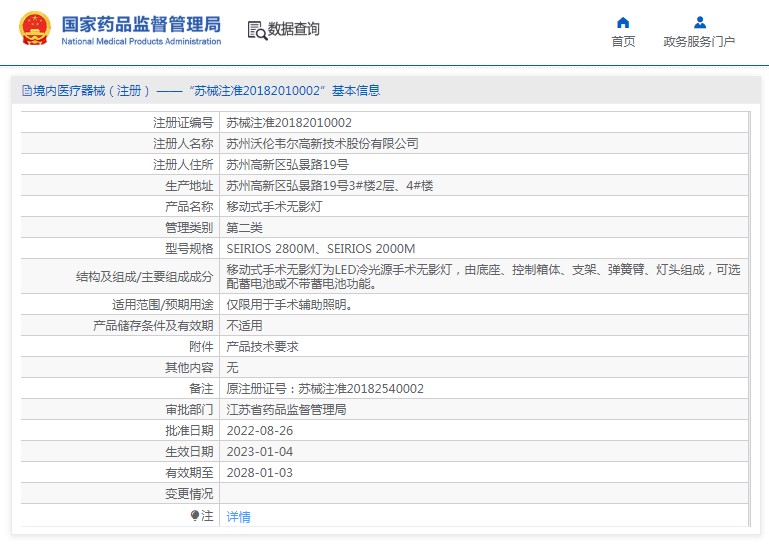Click the 审批部门 label

189,410
